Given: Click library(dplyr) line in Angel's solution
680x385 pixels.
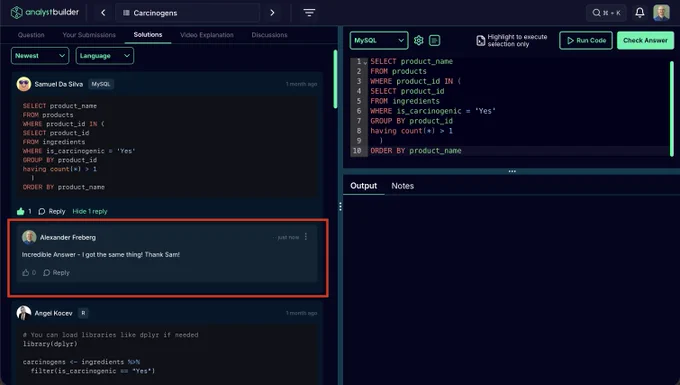Looking at the screenshot, I should point(50,344).
